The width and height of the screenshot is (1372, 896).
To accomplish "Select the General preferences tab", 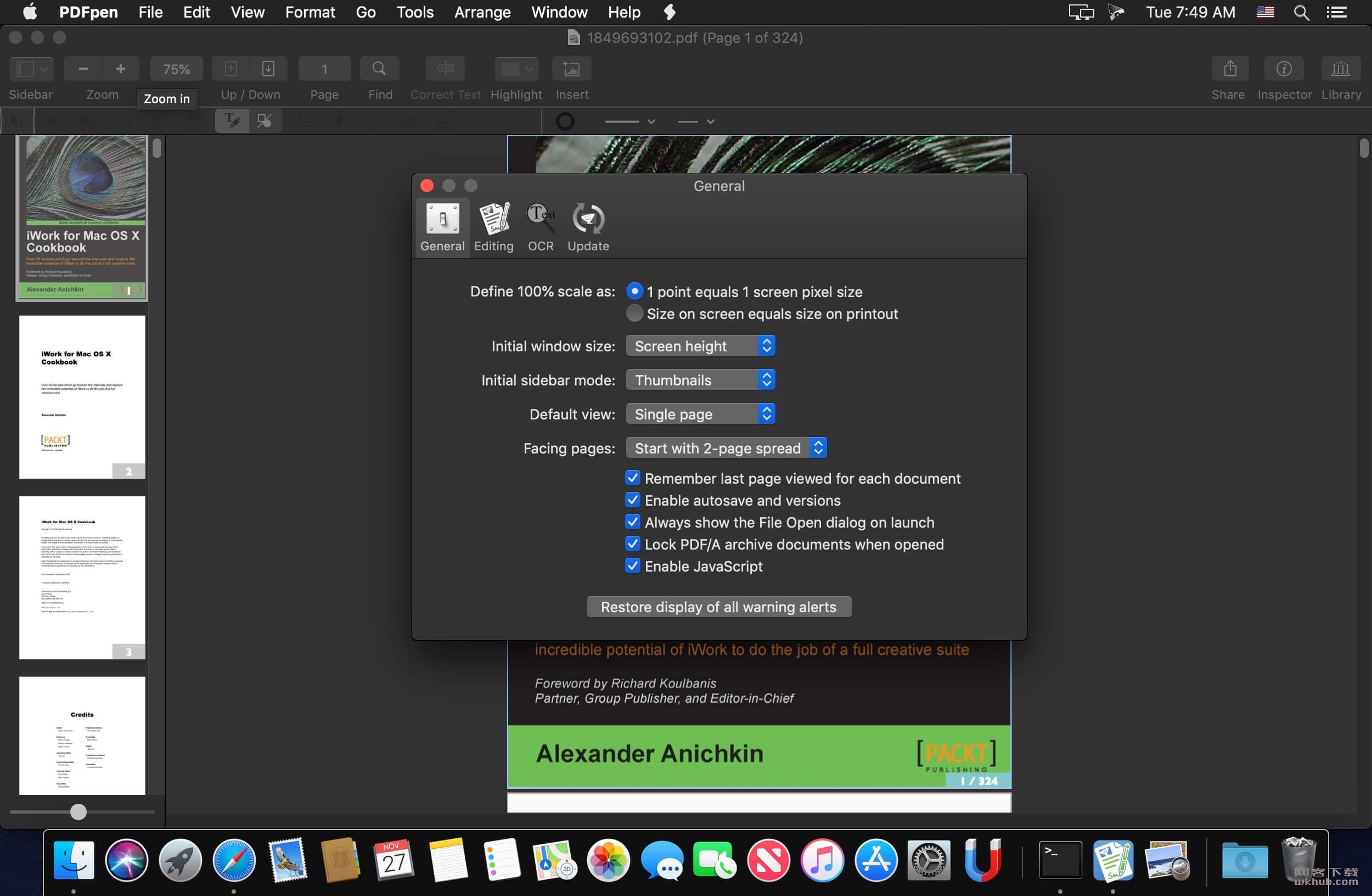I will click(442, 227).
